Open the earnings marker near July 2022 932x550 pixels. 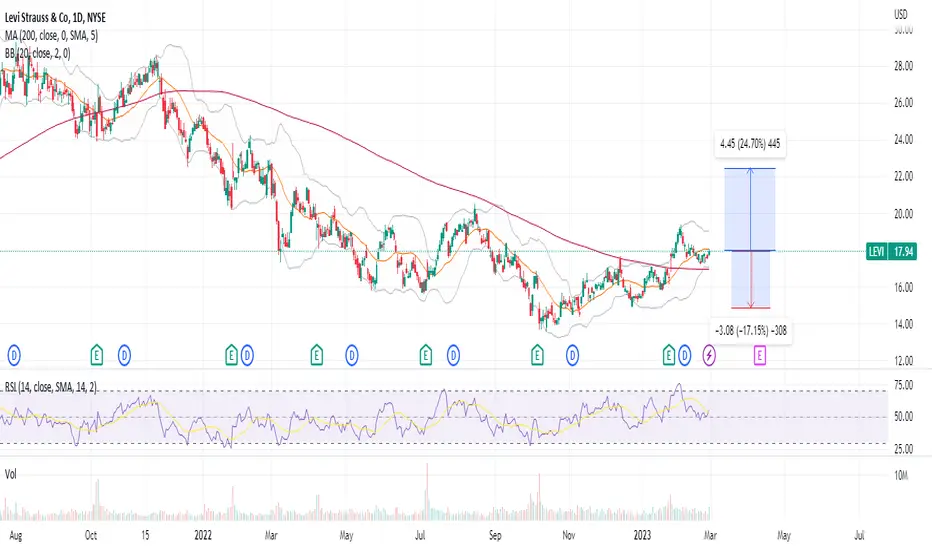point(426,356)
